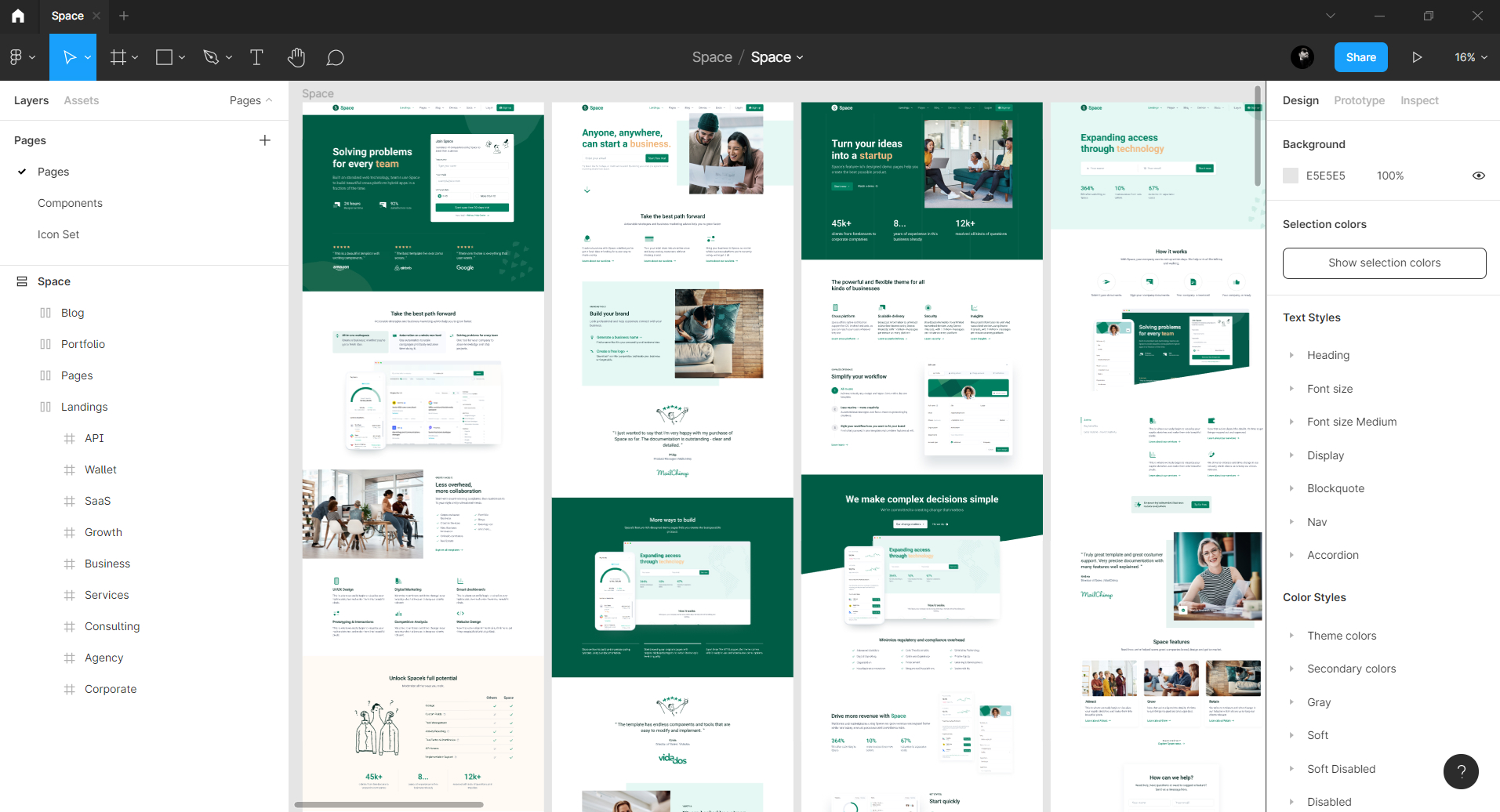This screenshot has height=812, width=1500.
Task: Activate the Hand tool
Action: click(x=296, y=57)
